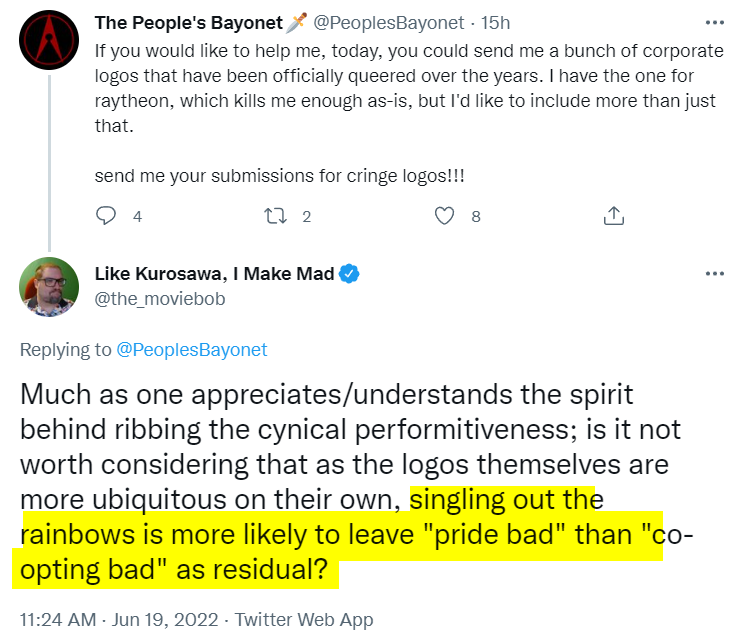Viewport: 742px width, 643px height.
Task: Click the 11:24 AM · Jun 19, 2022 timestamp
Action: 122,619
